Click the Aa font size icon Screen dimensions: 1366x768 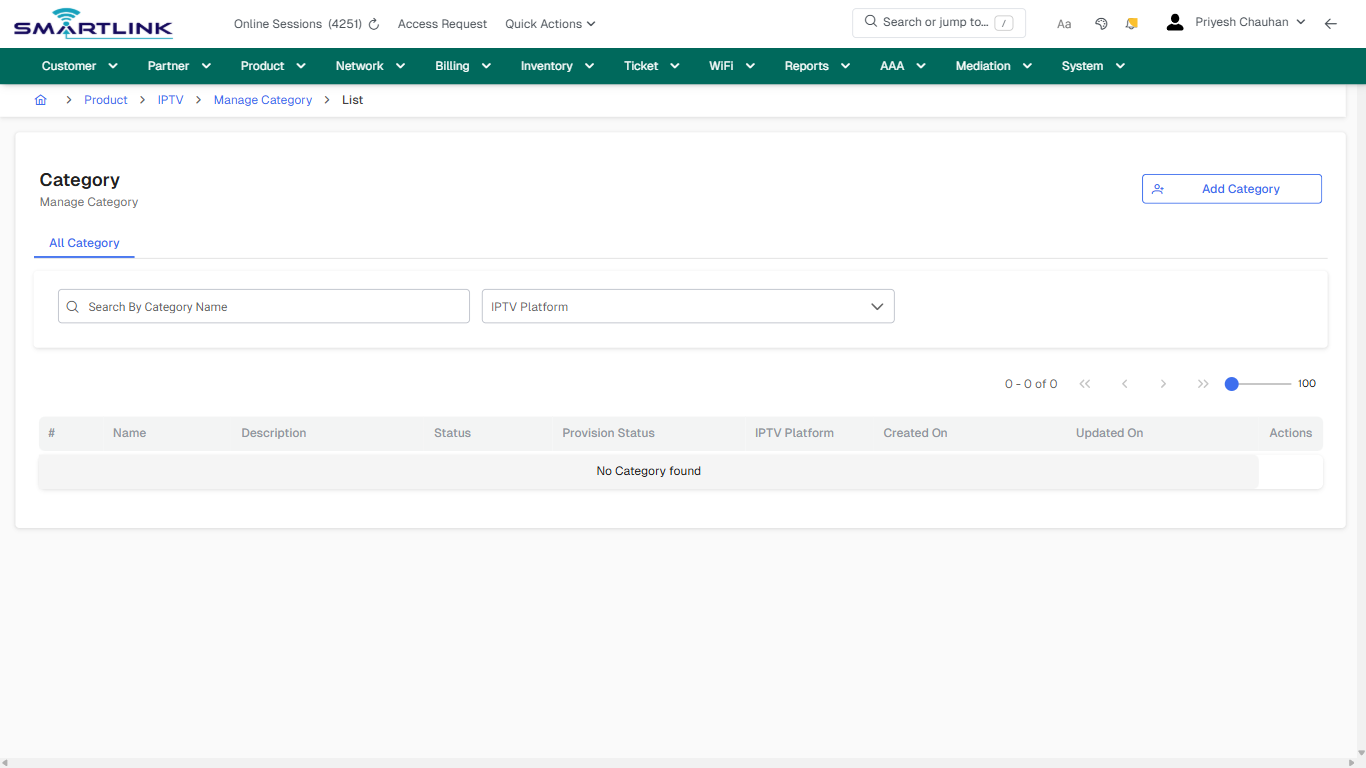(x=1064, y=23)
